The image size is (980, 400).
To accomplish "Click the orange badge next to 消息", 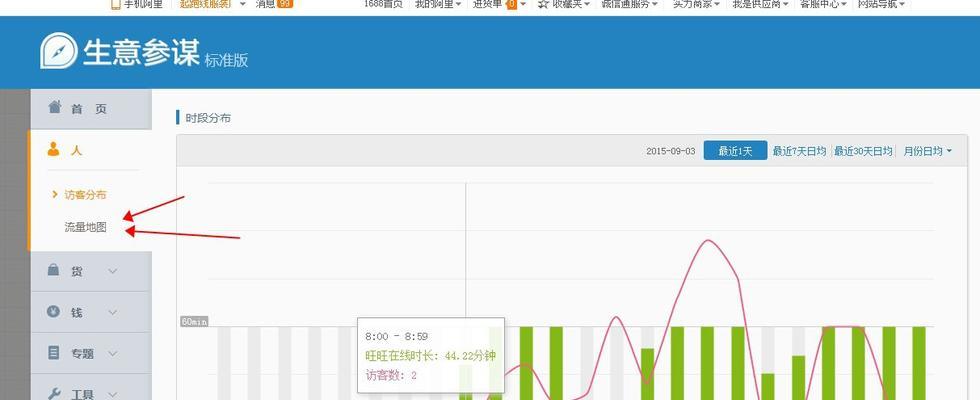I will 284,4.
